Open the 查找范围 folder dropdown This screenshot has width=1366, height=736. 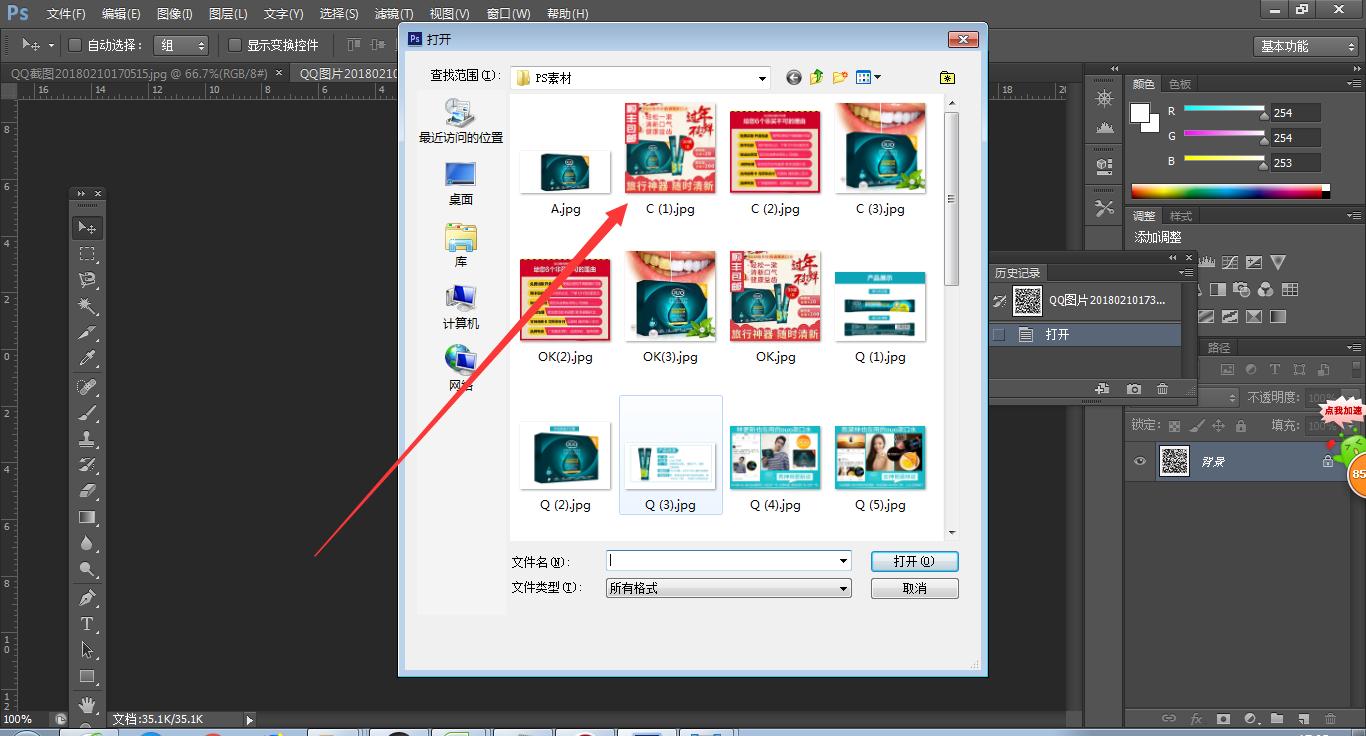click(x=762, y=77)
